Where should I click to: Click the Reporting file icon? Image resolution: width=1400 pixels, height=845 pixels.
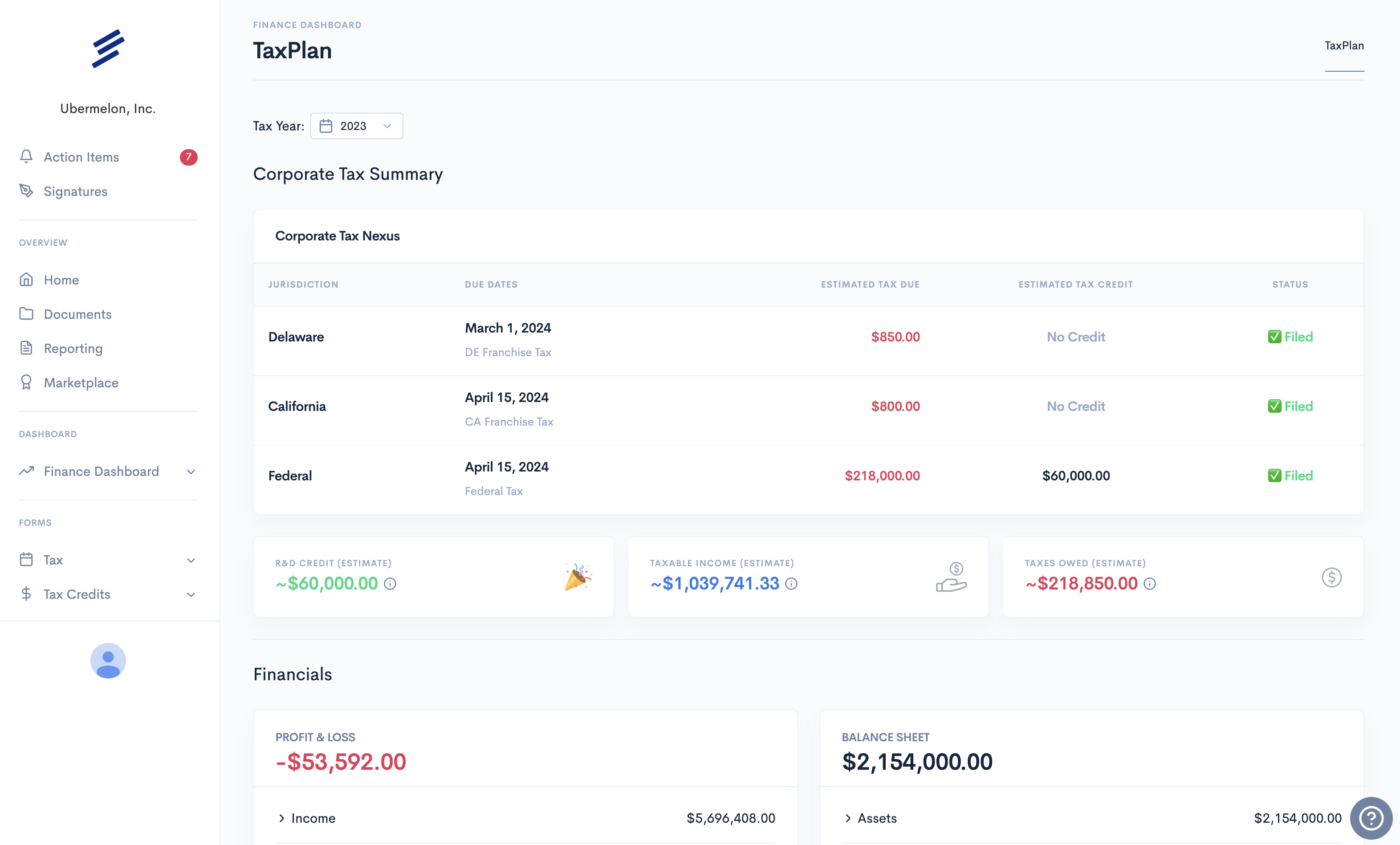(26, 348)
